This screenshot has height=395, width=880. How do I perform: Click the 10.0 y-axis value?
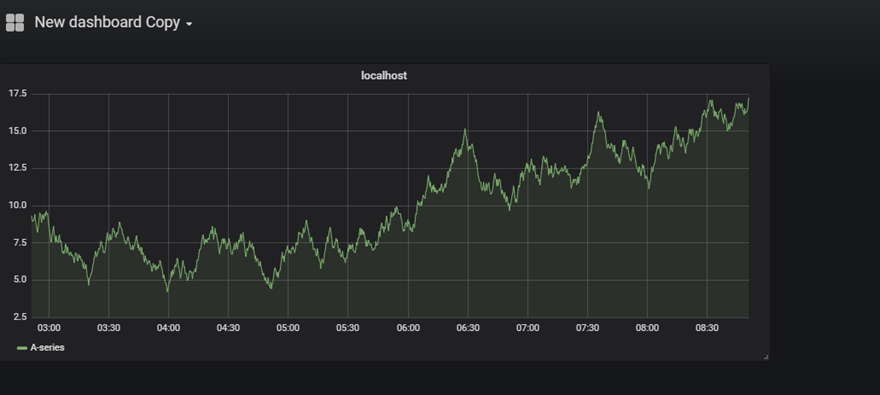17,205
